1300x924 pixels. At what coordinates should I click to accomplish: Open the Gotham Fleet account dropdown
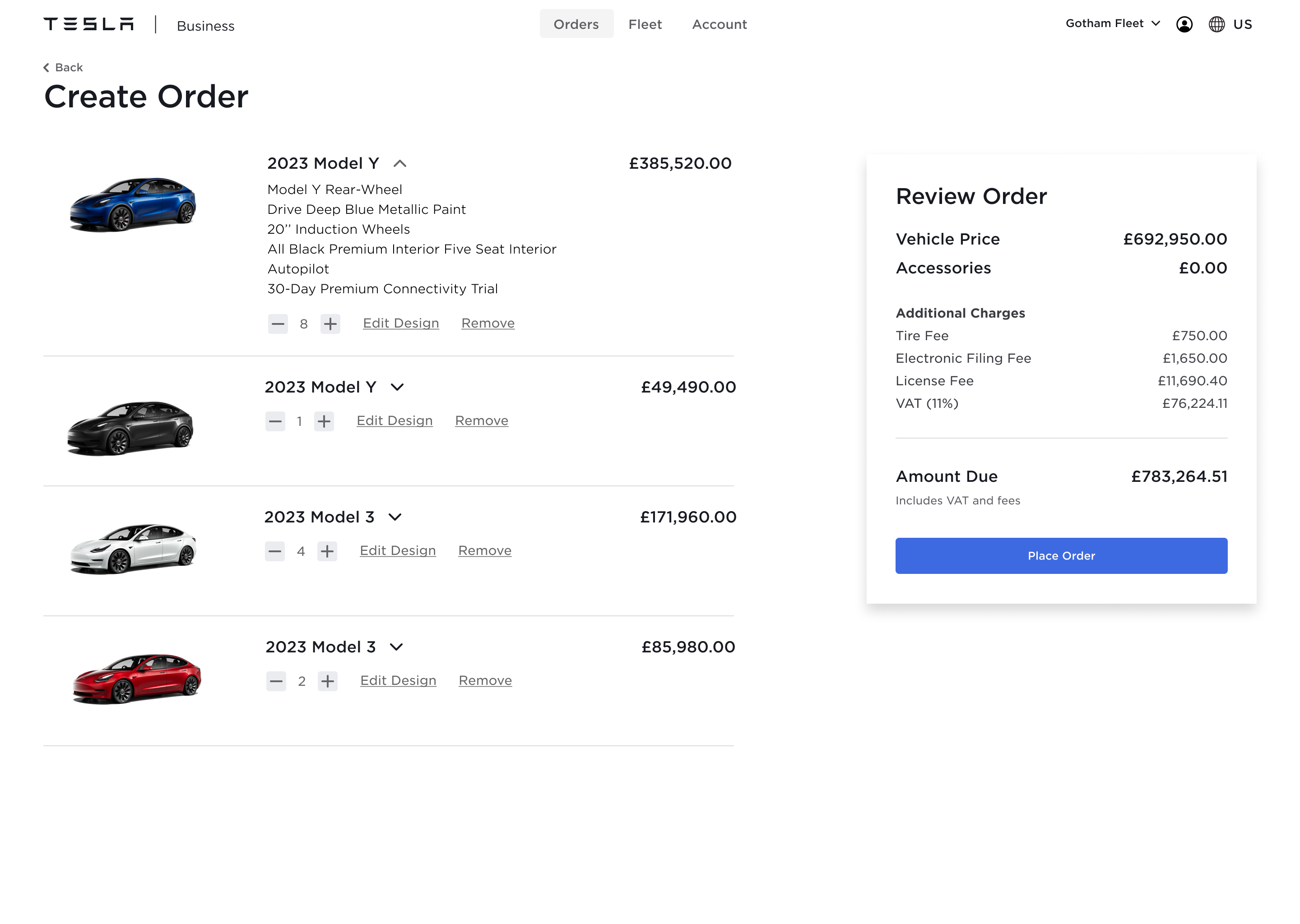click(x=1112, y=23)
